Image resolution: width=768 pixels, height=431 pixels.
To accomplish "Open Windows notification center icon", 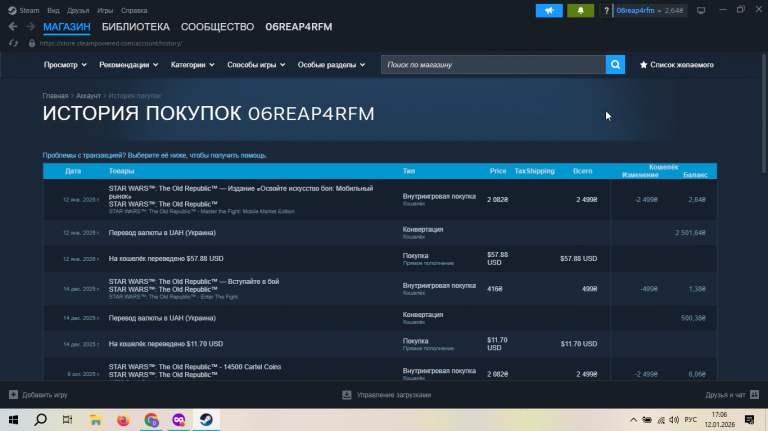I will (x=749, y=420).
